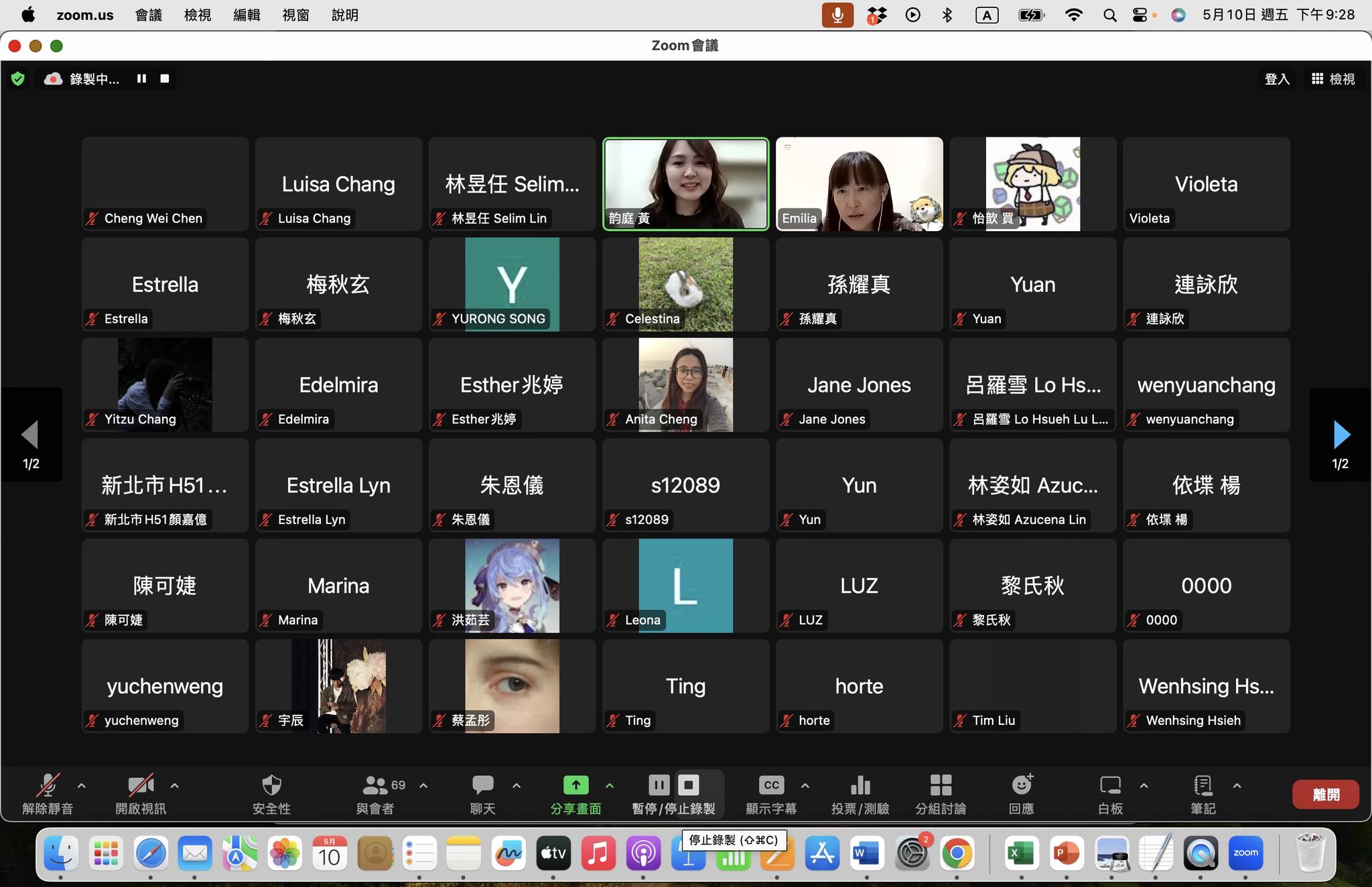Expand audio options arrow beside 解除靜音

(x=82, y=785)
